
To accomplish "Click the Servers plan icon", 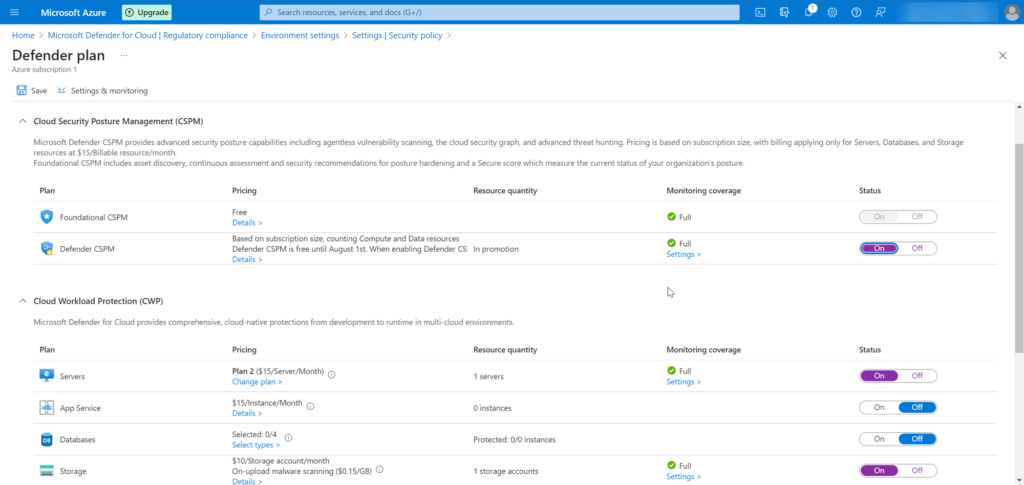I will (x=46, y=376).
